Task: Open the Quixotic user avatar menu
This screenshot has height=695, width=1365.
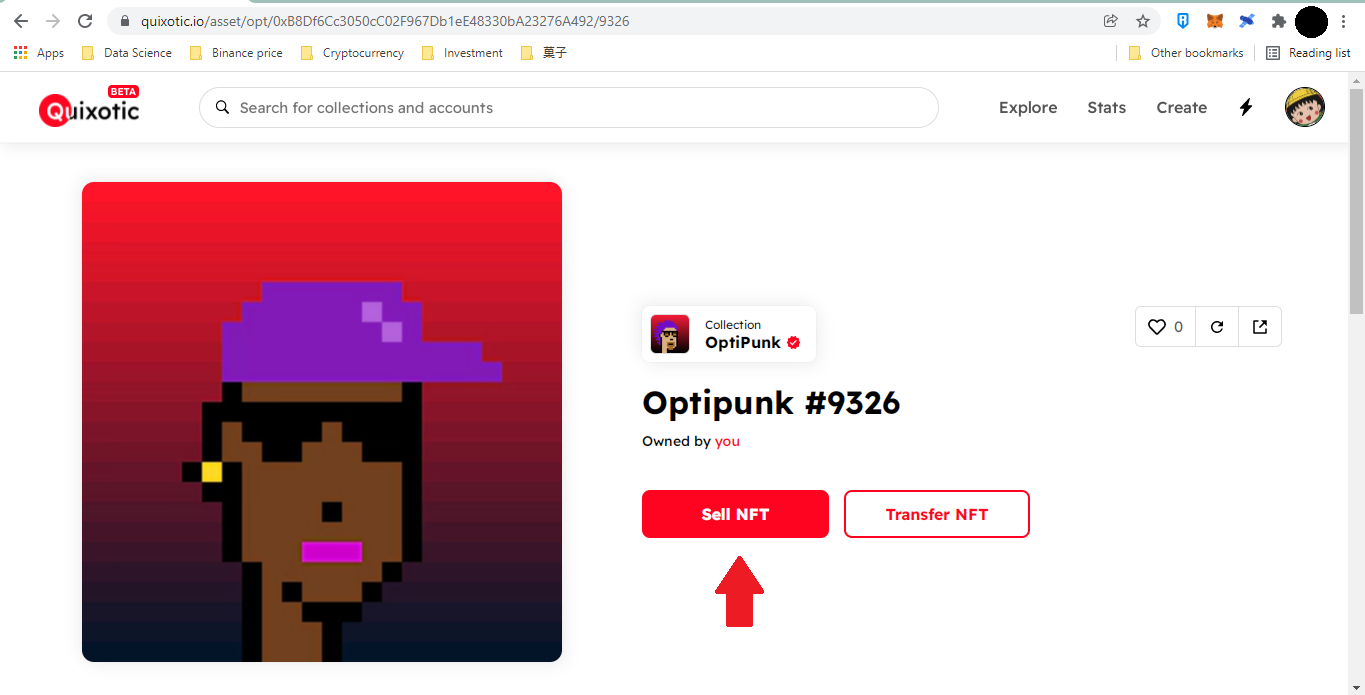Action: coord(1305,107)
